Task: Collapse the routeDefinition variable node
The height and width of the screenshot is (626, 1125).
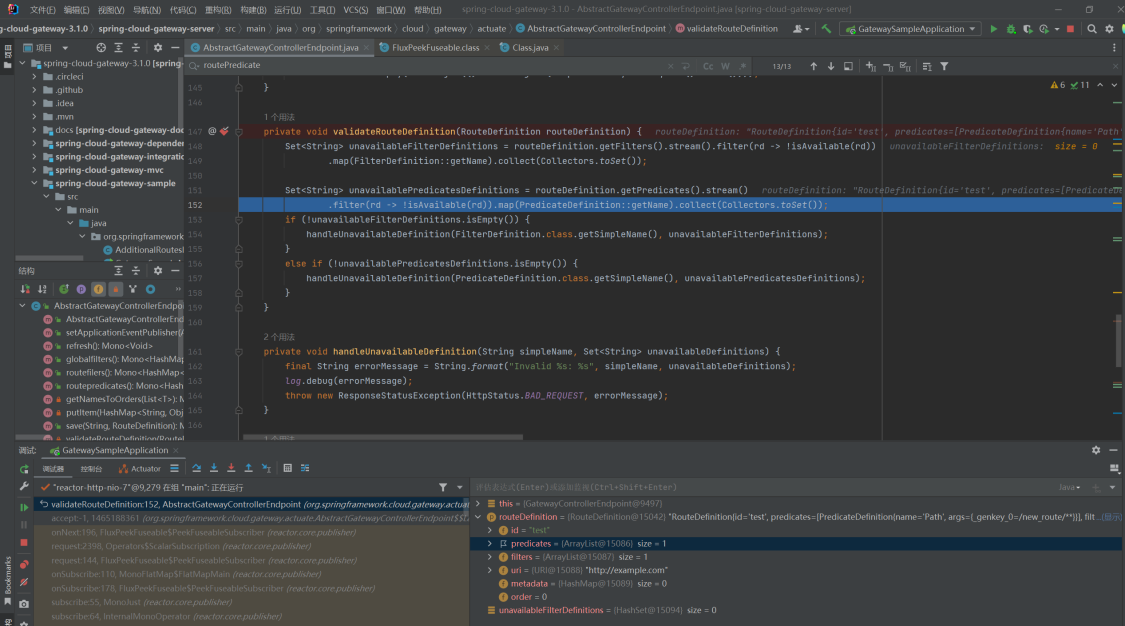Action: (479, 517)
